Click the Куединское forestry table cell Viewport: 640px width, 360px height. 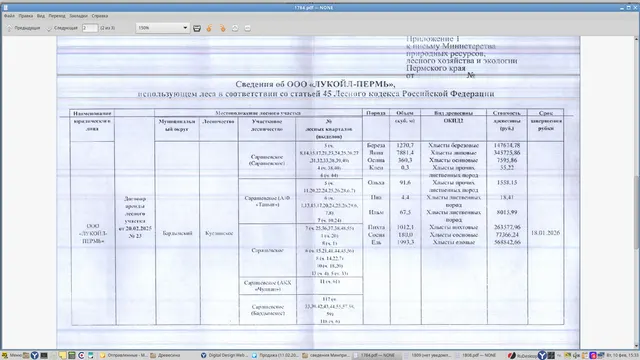pos(219,233)
